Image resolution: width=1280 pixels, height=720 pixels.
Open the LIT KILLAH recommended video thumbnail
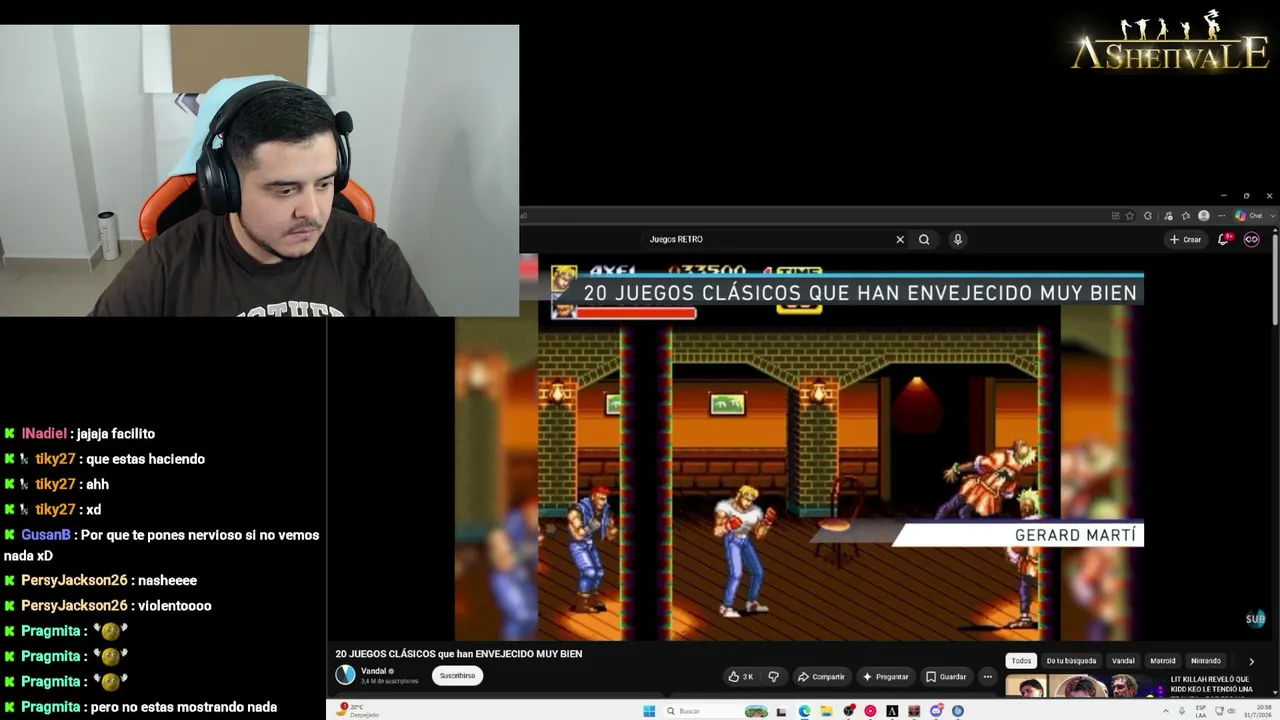pyautogui.click(x=1085, y=687)
